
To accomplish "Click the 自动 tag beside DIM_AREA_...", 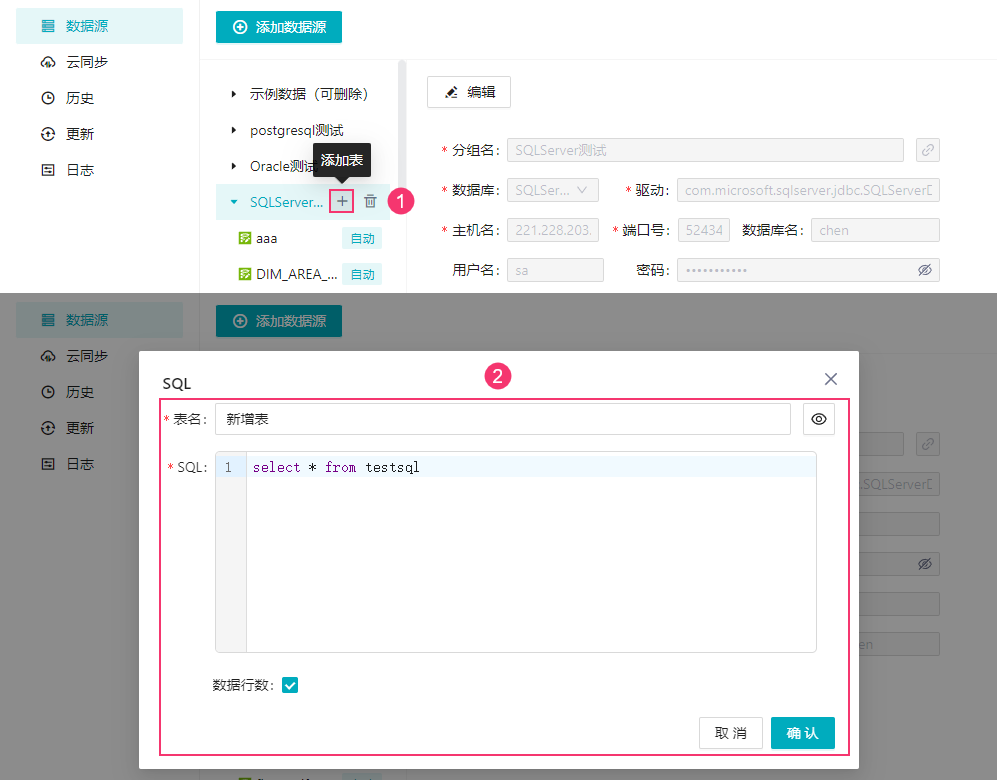I will point(362,274).
